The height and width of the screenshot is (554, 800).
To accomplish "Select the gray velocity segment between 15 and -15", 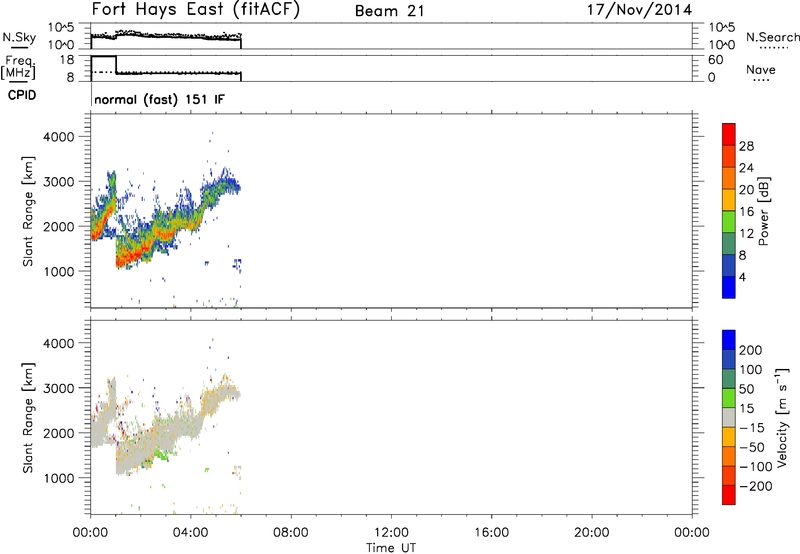I will pos(729,417).
